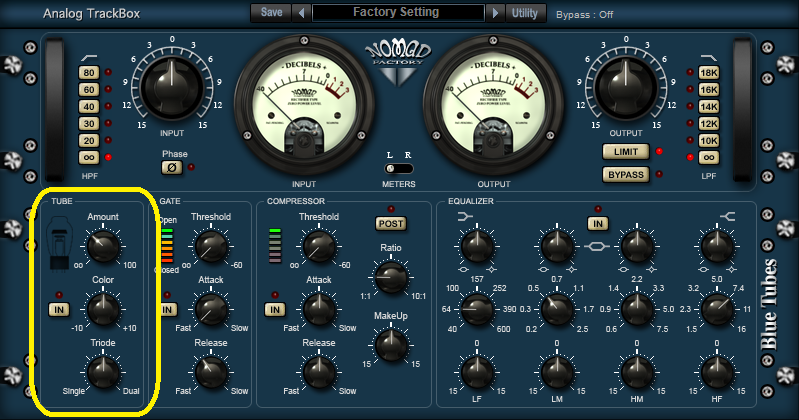Image resolution: width=799 pixels, height=420 pixels.
Task: Toggle the Compressor IN button
Action: pos(275,309)
